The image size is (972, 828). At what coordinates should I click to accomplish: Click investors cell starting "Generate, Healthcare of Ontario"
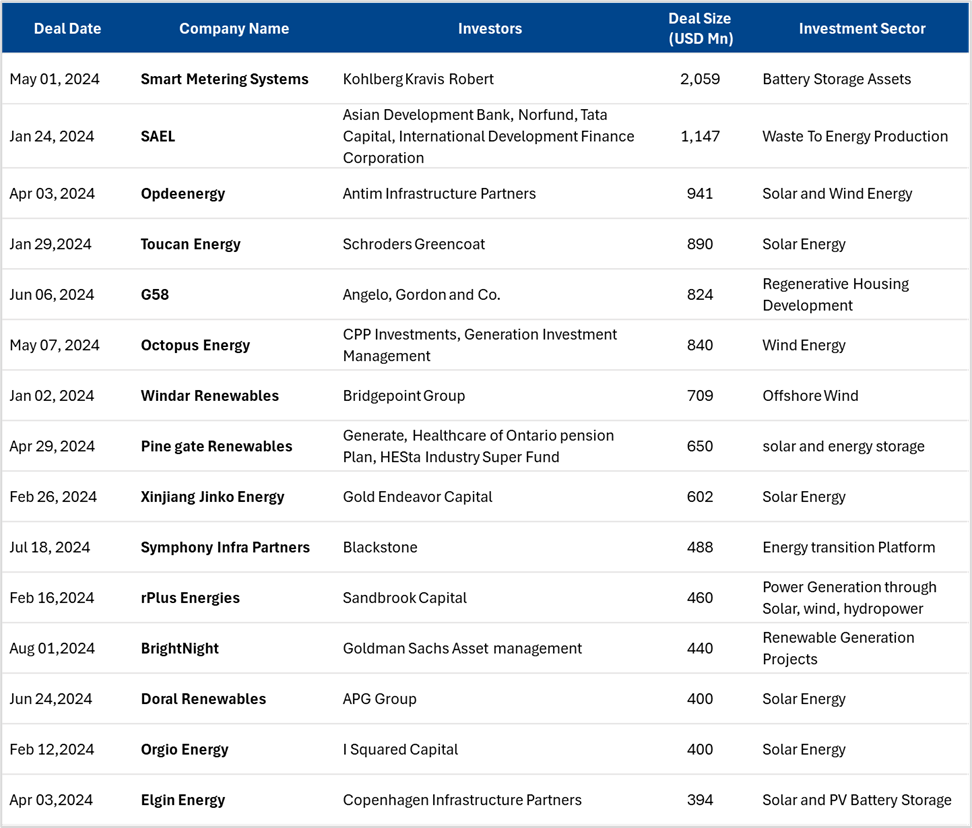point(479,446)
